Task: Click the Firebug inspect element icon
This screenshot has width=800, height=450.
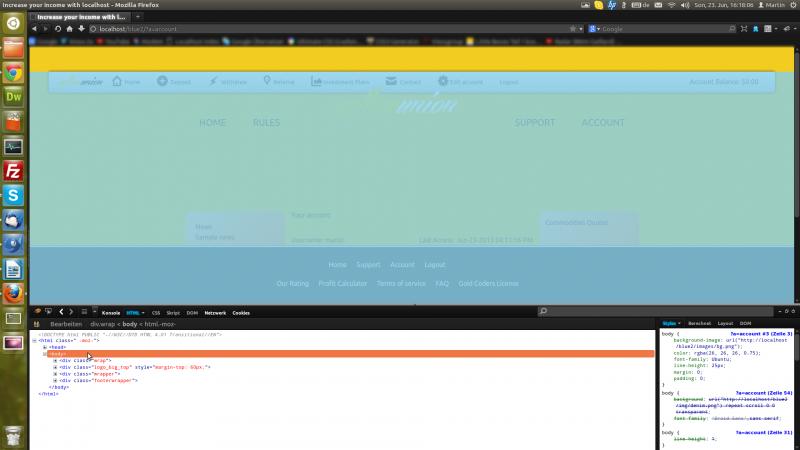Action: pos(48,312)
